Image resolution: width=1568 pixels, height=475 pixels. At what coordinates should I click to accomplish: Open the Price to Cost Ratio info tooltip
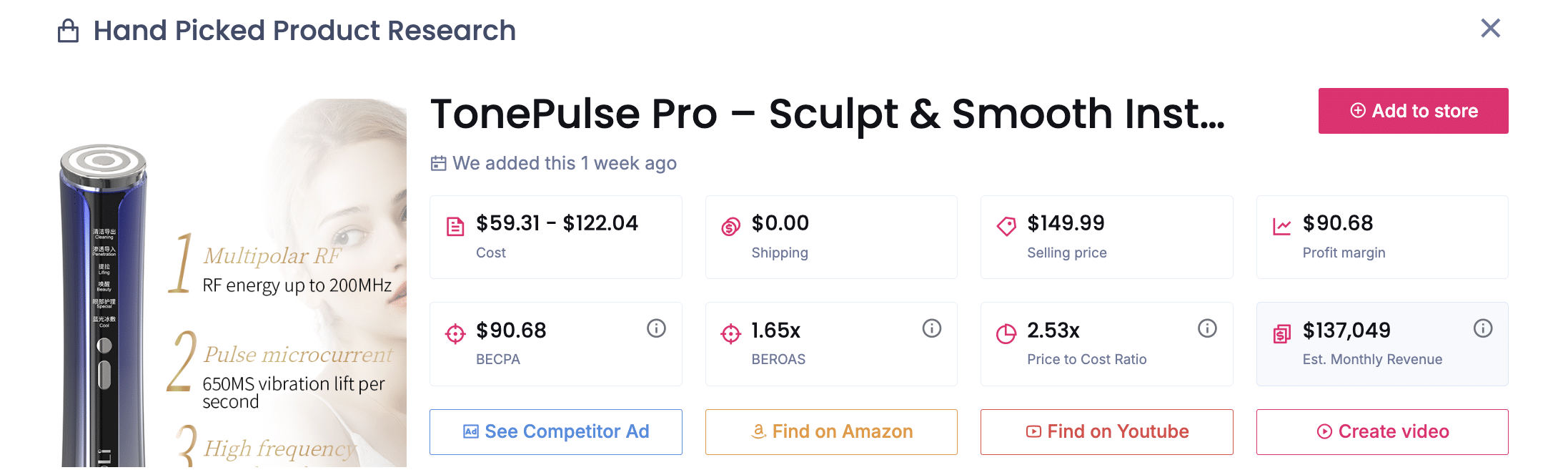coord(1207,328)
